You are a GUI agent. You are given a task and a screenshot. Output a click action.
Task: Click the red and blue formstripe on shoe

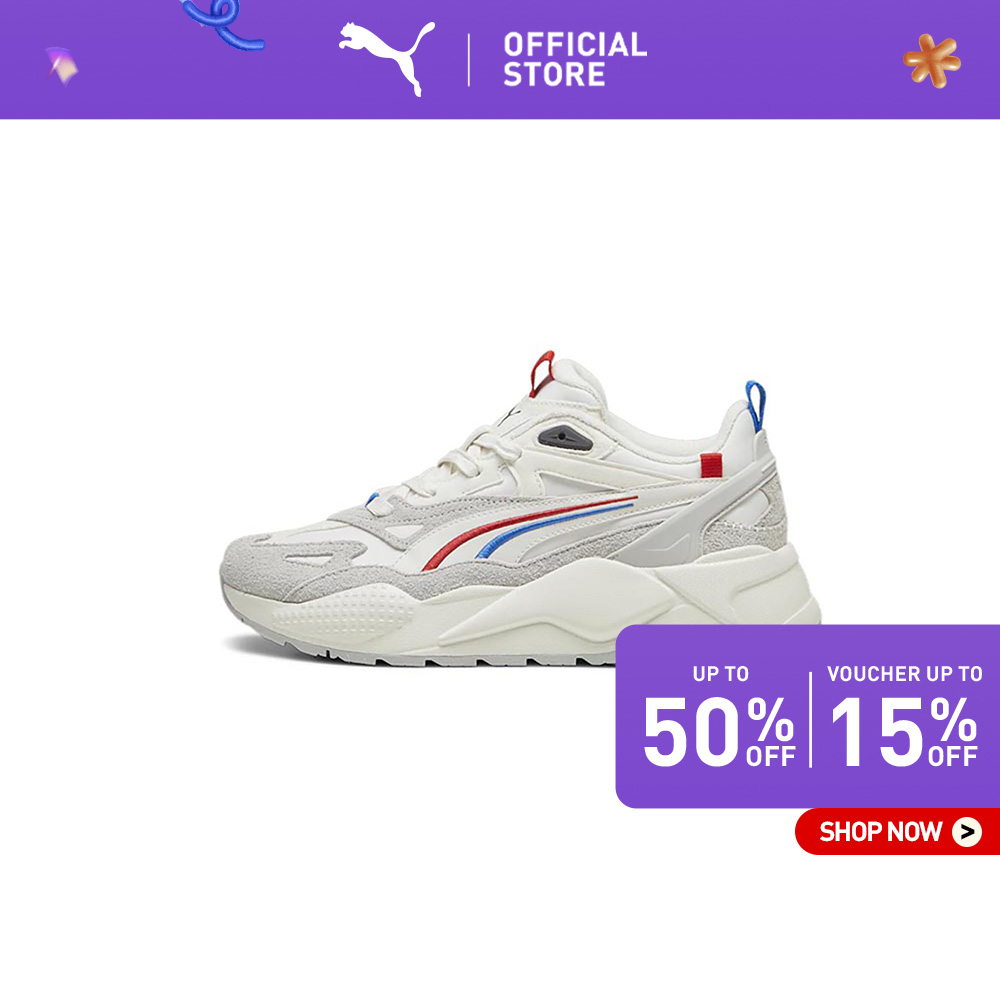point(529,533)
